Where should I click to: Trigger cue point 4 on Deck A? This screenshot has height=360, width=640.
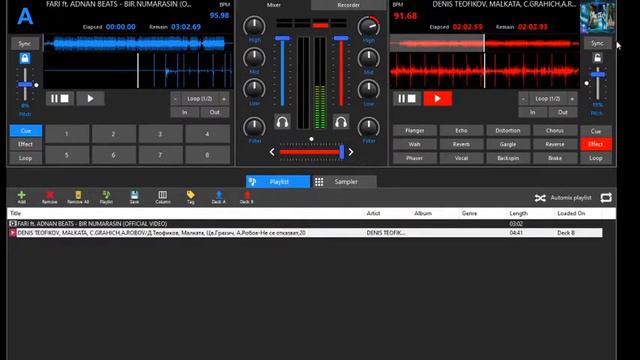point(207,134)
